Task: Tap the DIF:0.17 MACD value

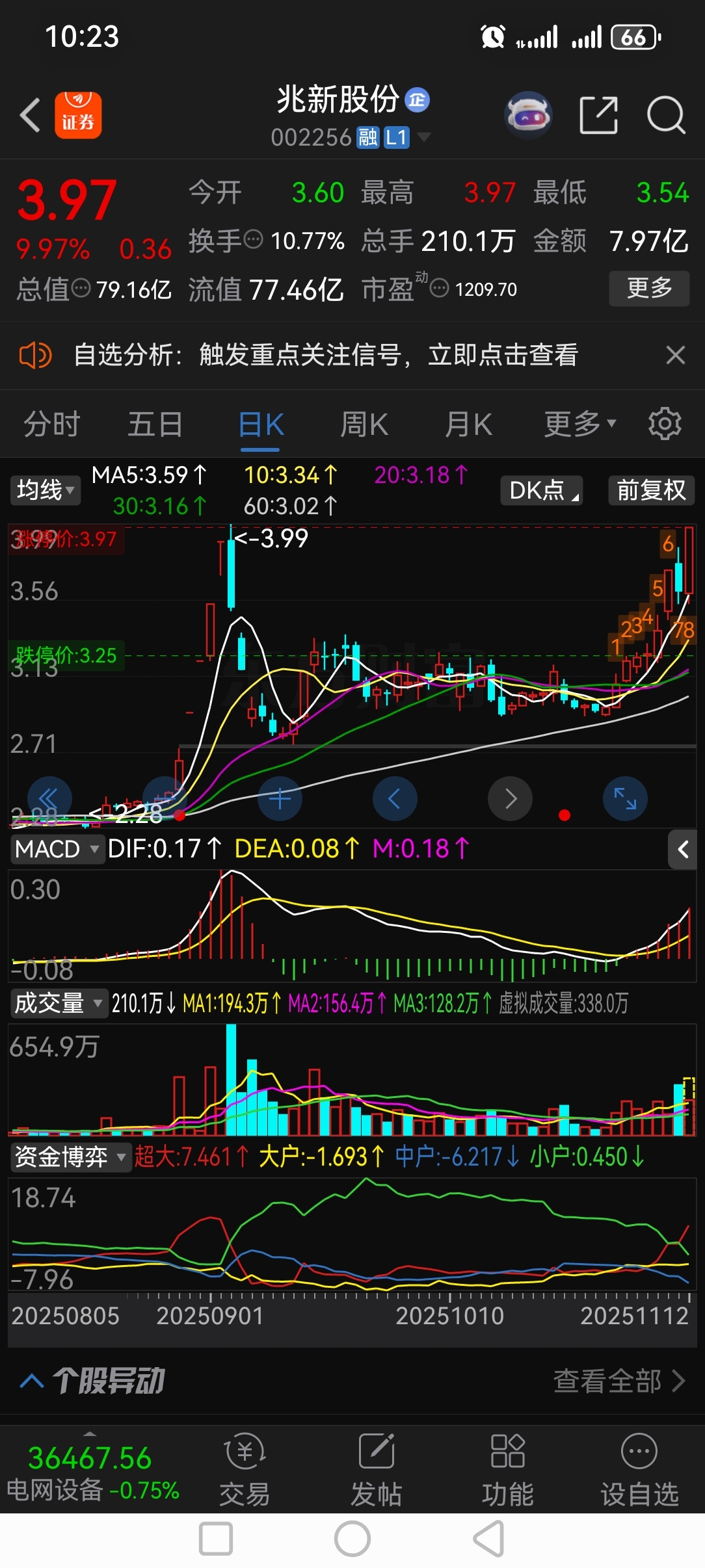Action: click(x=165, y=849)
